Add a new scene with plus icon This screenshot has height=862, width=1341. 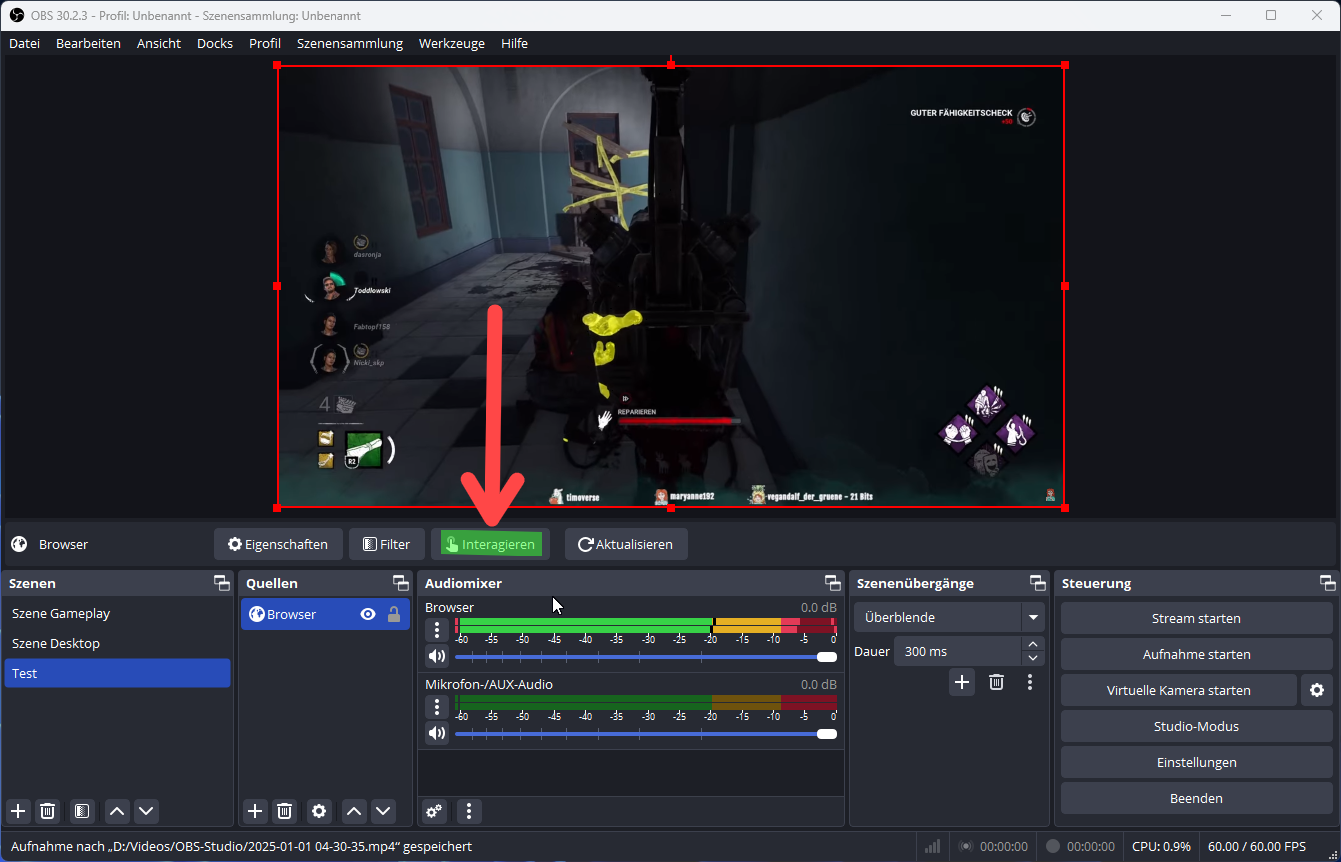pyautogui.click(x=17, y=811)
